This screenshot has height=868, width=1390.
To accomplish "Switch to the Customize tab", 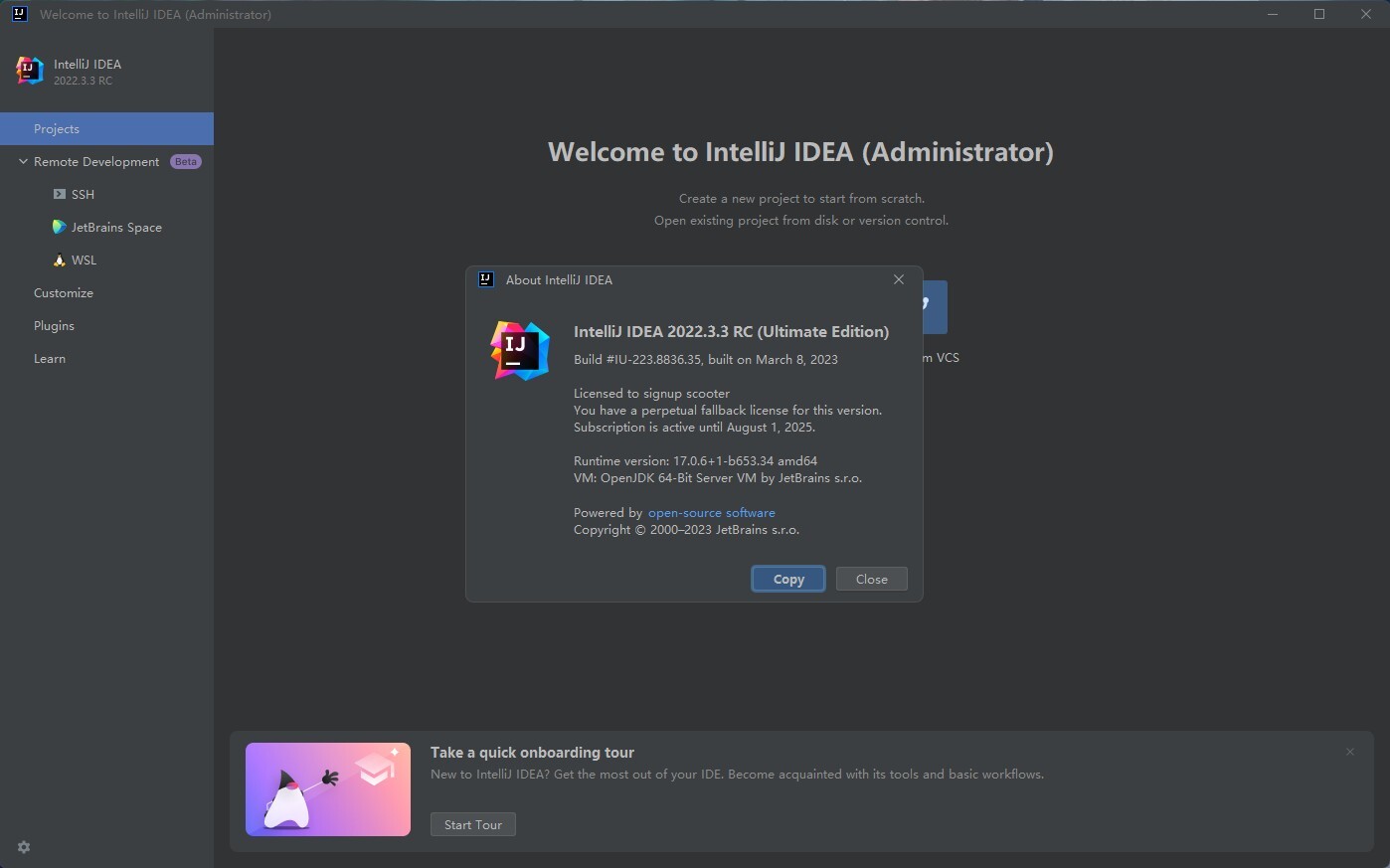I will (x=106, y=293).
